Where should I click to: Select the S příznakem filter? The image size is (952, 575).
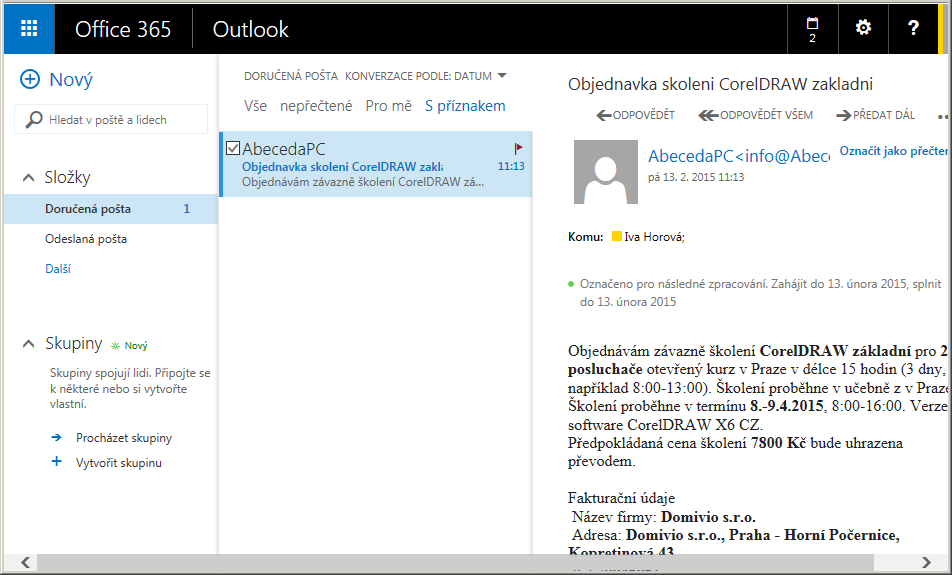click(x=465, y=106)
